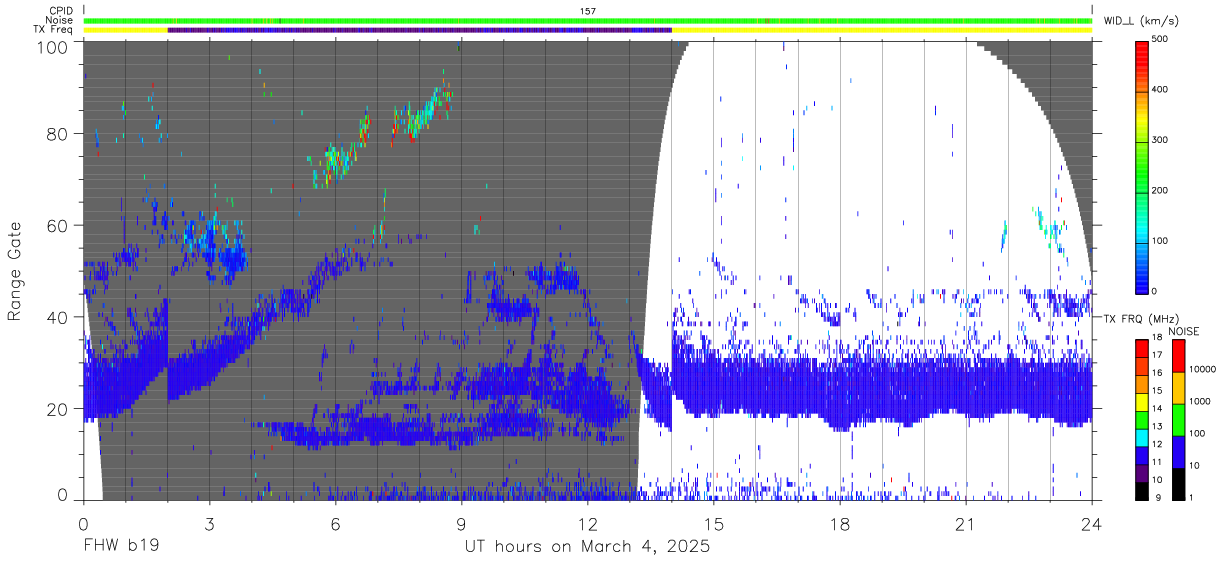Click the 'TX FRQ (MHz)' legend title
The image size is (1228, 567).
1140,319
